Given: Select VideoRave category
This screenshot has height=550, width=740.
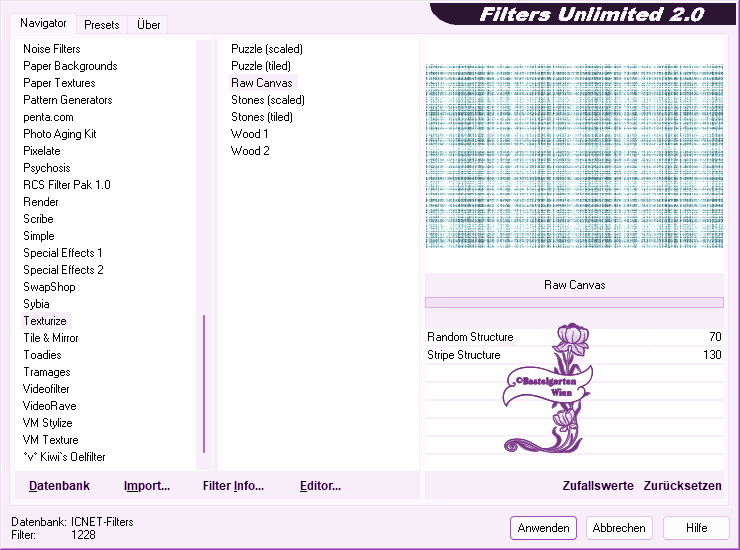Looking at the screenshot, I should 49,406.
